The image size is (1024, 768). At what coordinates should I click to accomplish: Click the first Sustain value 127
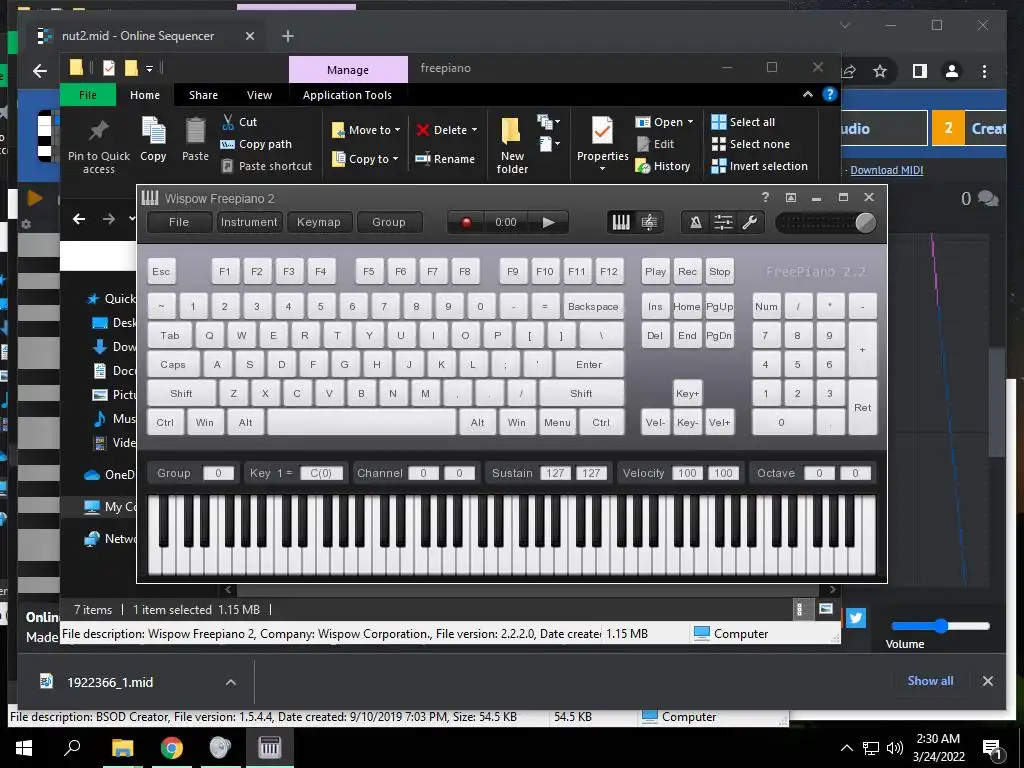click(x=555, y=473)
